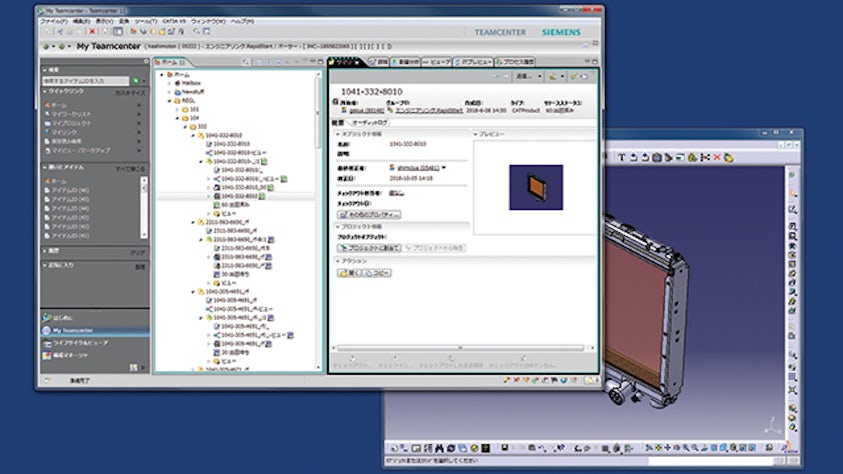Collapse the 開いたアイテム section
Viewport: 843px width, 474px height.
(45, 168)
